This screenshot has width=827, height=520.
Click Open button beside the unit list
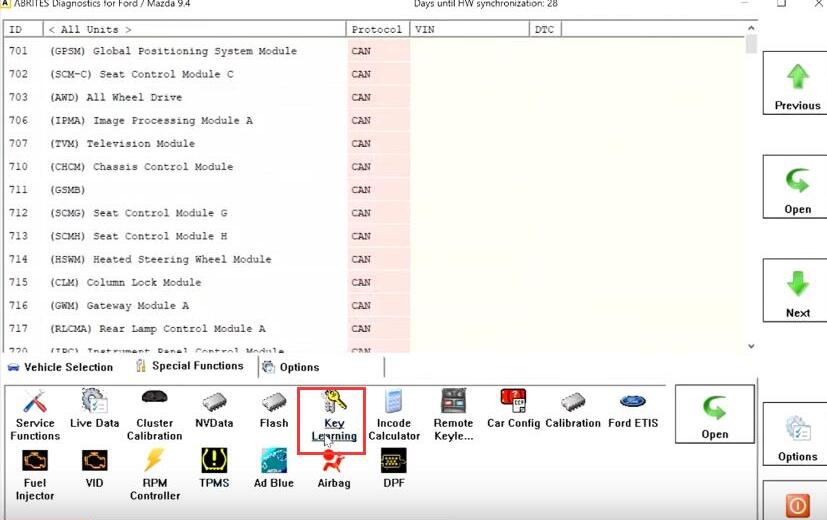[797, 187]
